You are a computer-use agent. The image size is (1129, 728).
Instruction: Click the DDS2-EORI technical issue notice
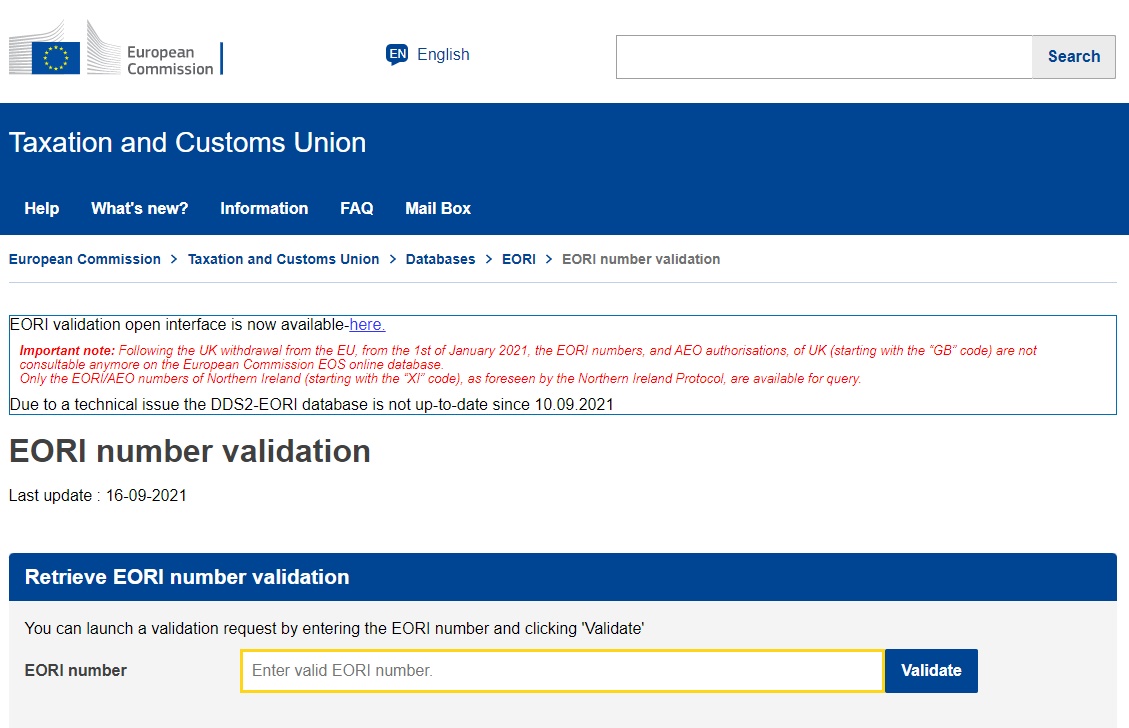point(312,405)
